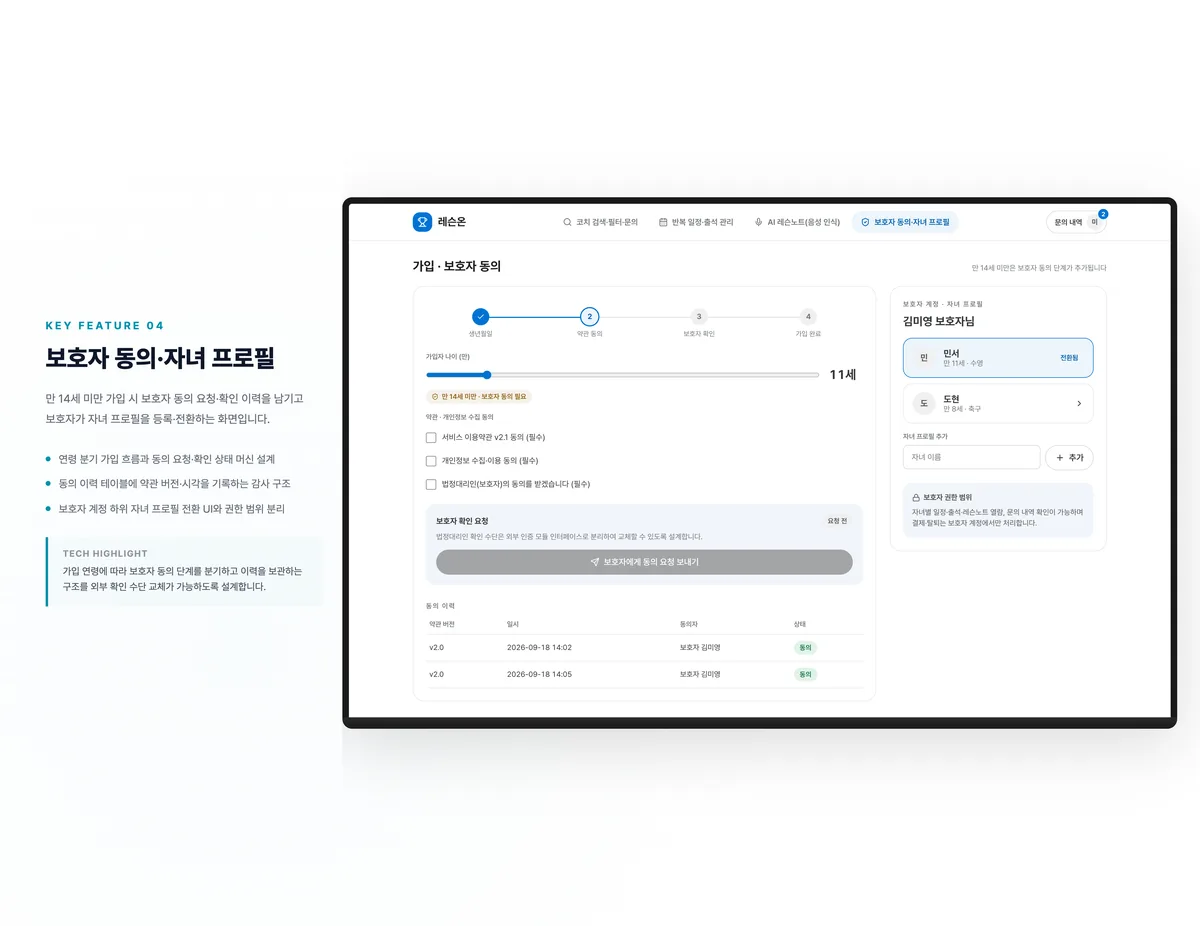Click the 2026-09-18 14:02 timestamp cell
The image size is (1200, 926).
click(x=539, y=648)
